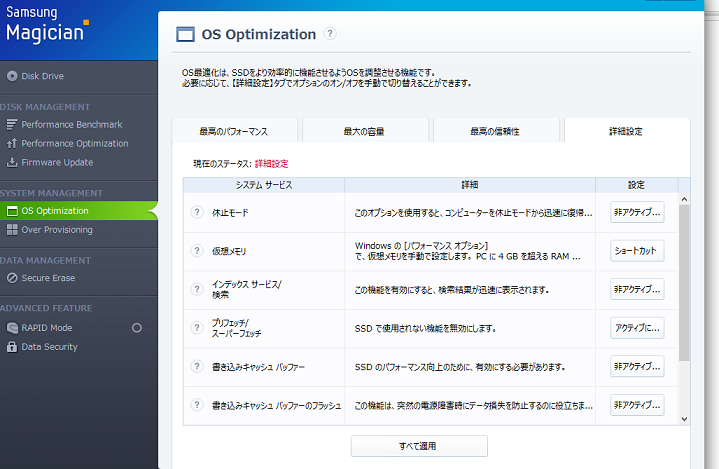Click the Secure Erase circle-slash icon
Screen dimensions: 719x469
coord(12,278)
